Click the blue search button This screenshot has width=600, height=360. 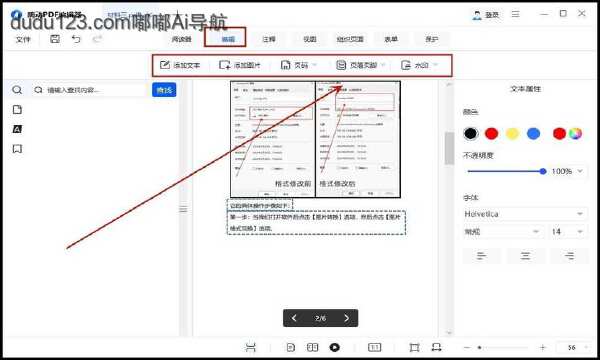pos(164,90)
